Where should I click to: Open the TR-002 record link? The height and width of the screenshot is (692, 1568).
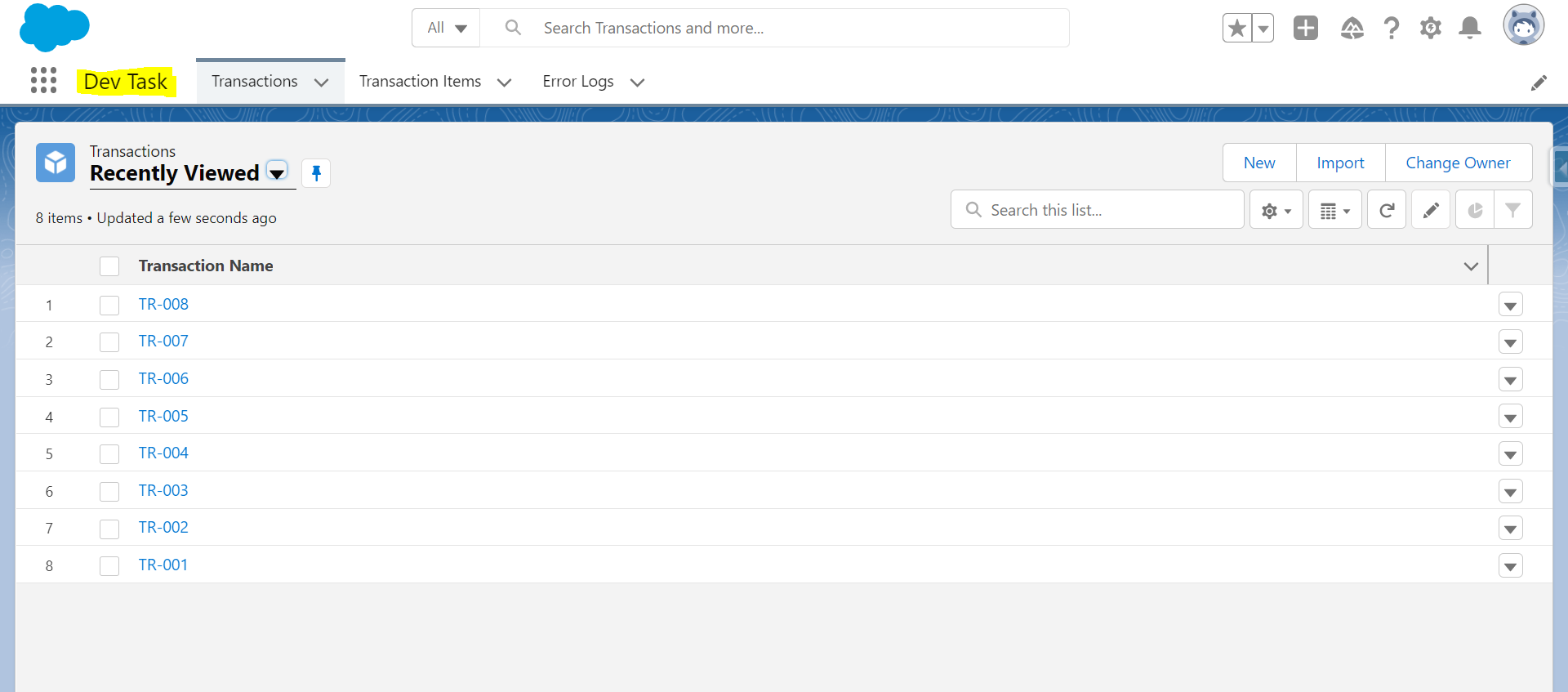(163, 527)
